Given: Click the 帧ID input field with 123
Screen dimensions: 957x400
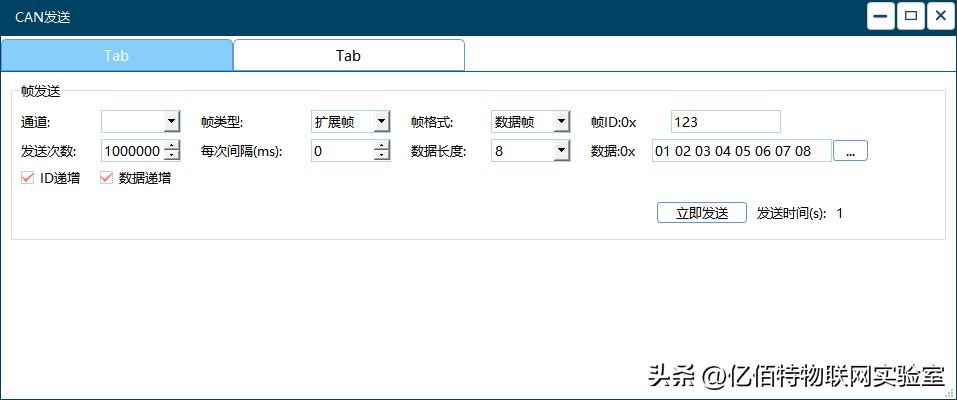Looking at the screenshot, I should click(x=726, y=122).
